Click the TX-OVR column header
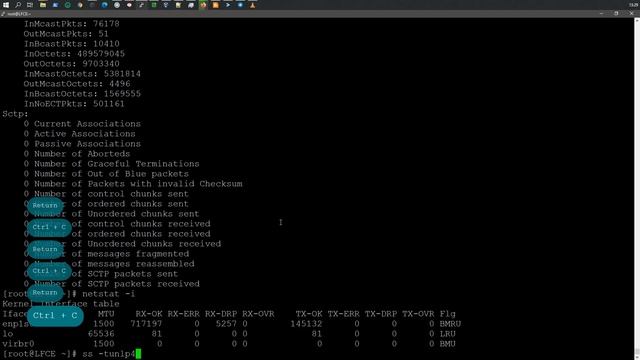Image resolution: width=640 pixels, height=360 pixels. (x=418, y=314)
